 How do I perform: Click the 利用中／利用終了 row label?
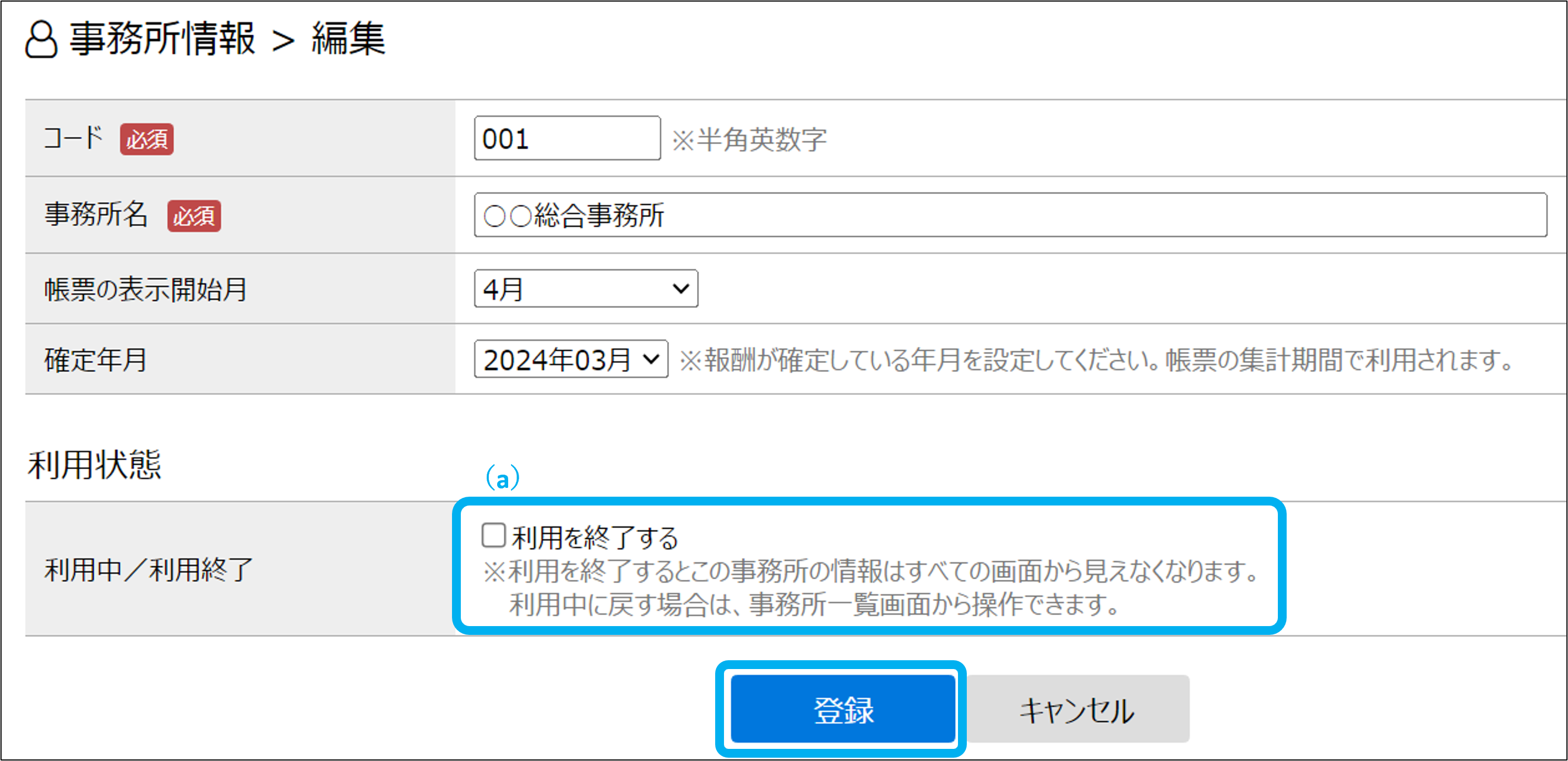[x=148, y=570]
